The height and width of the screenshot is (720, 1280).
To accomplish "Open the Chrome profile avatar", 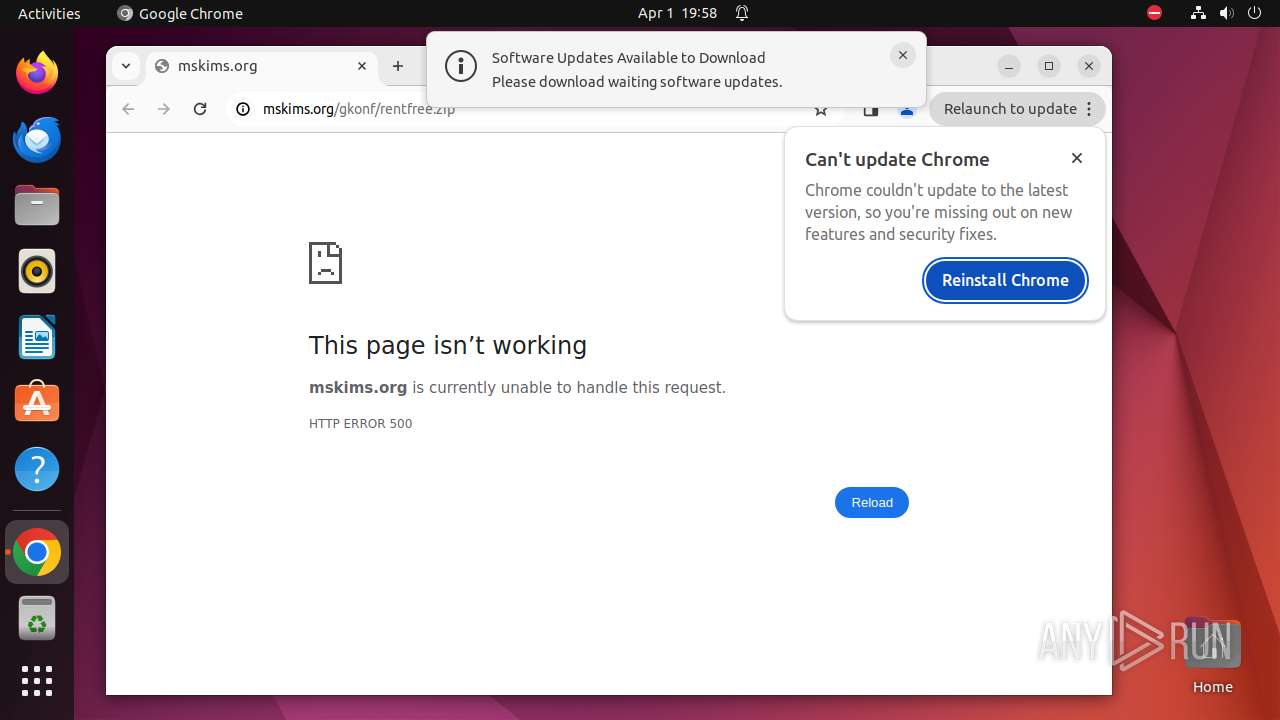I will click(x=907, y=110).
